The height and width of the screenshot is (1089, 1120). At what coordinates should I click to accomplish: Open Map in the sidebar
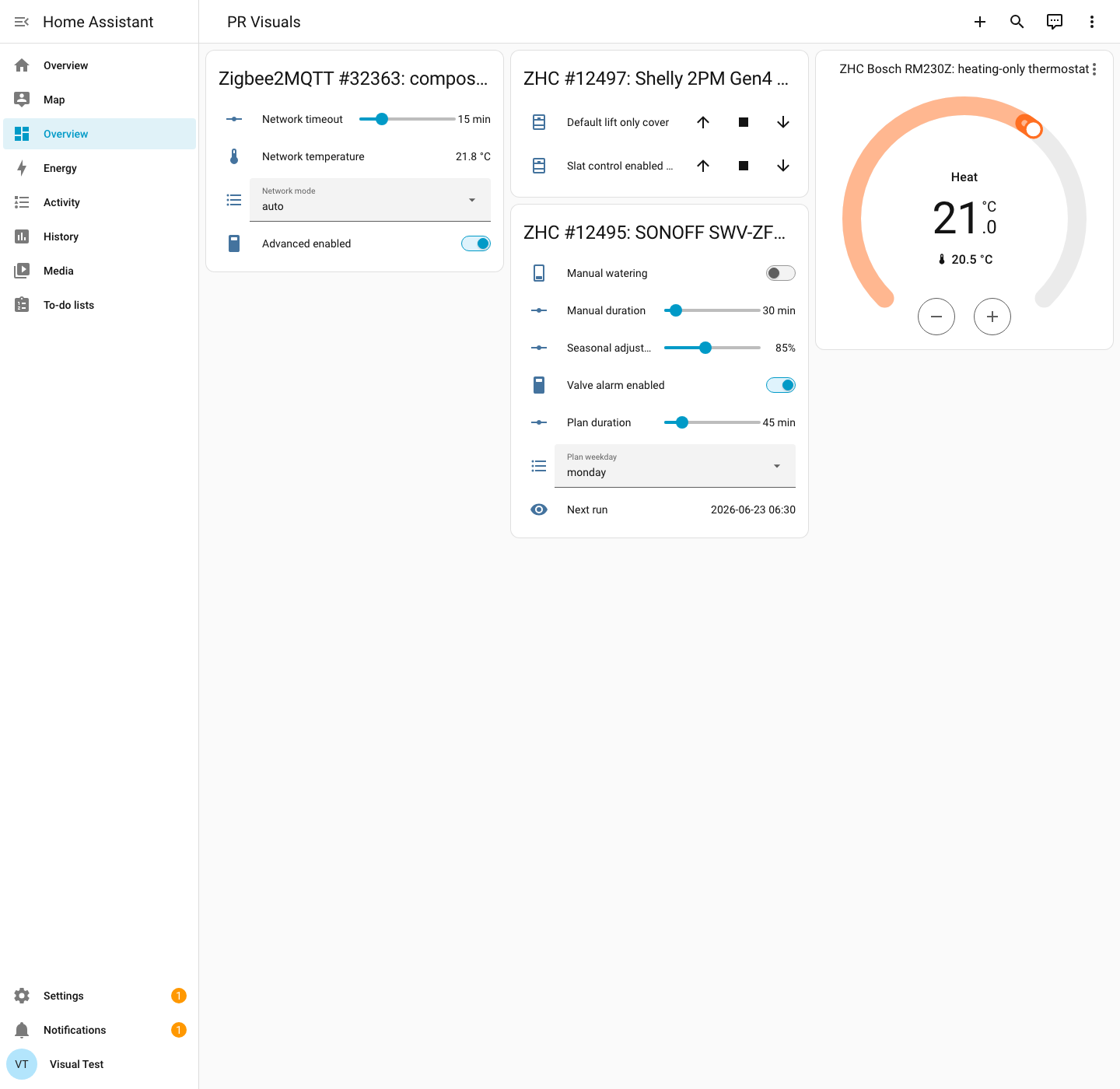point(100,100)
